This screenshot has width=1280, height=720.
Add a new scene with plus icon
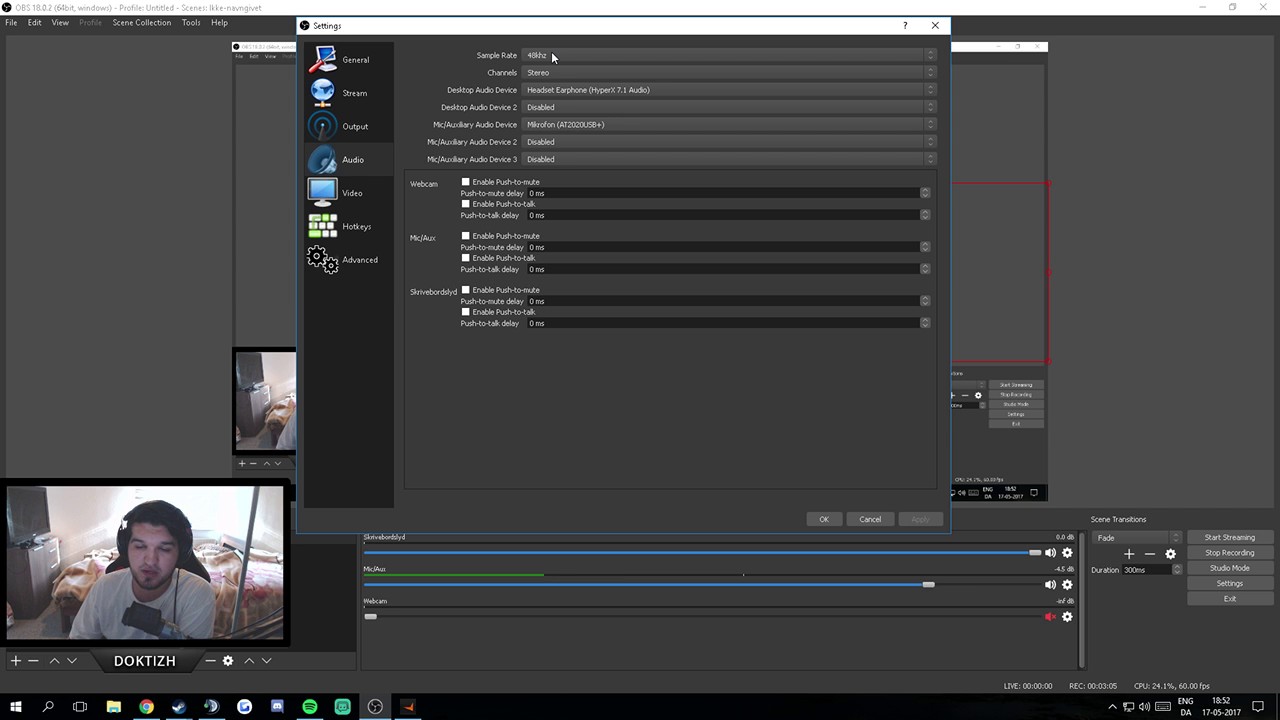click(x=15, y=661)
